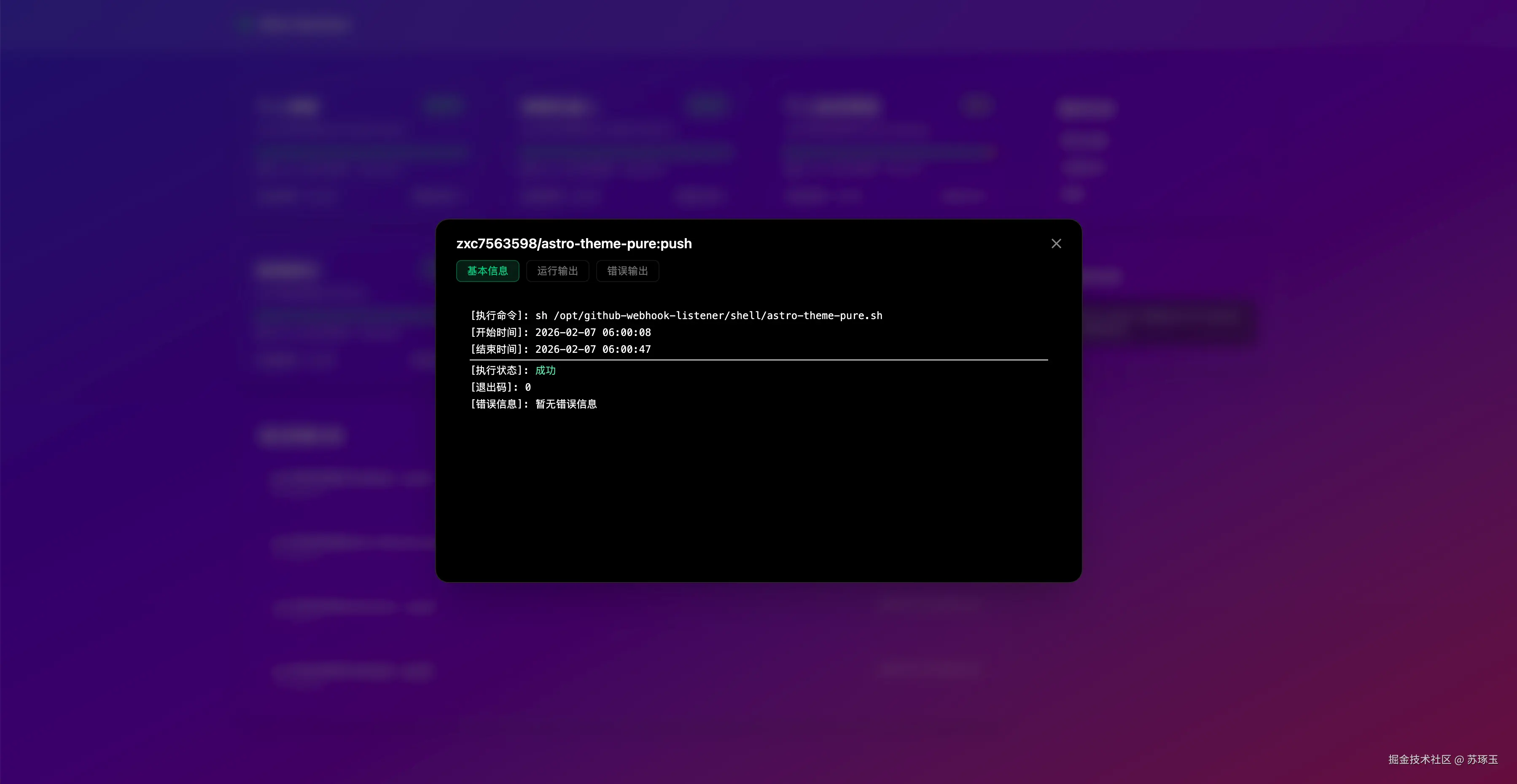Click the start time value 06:00:08

626,333
